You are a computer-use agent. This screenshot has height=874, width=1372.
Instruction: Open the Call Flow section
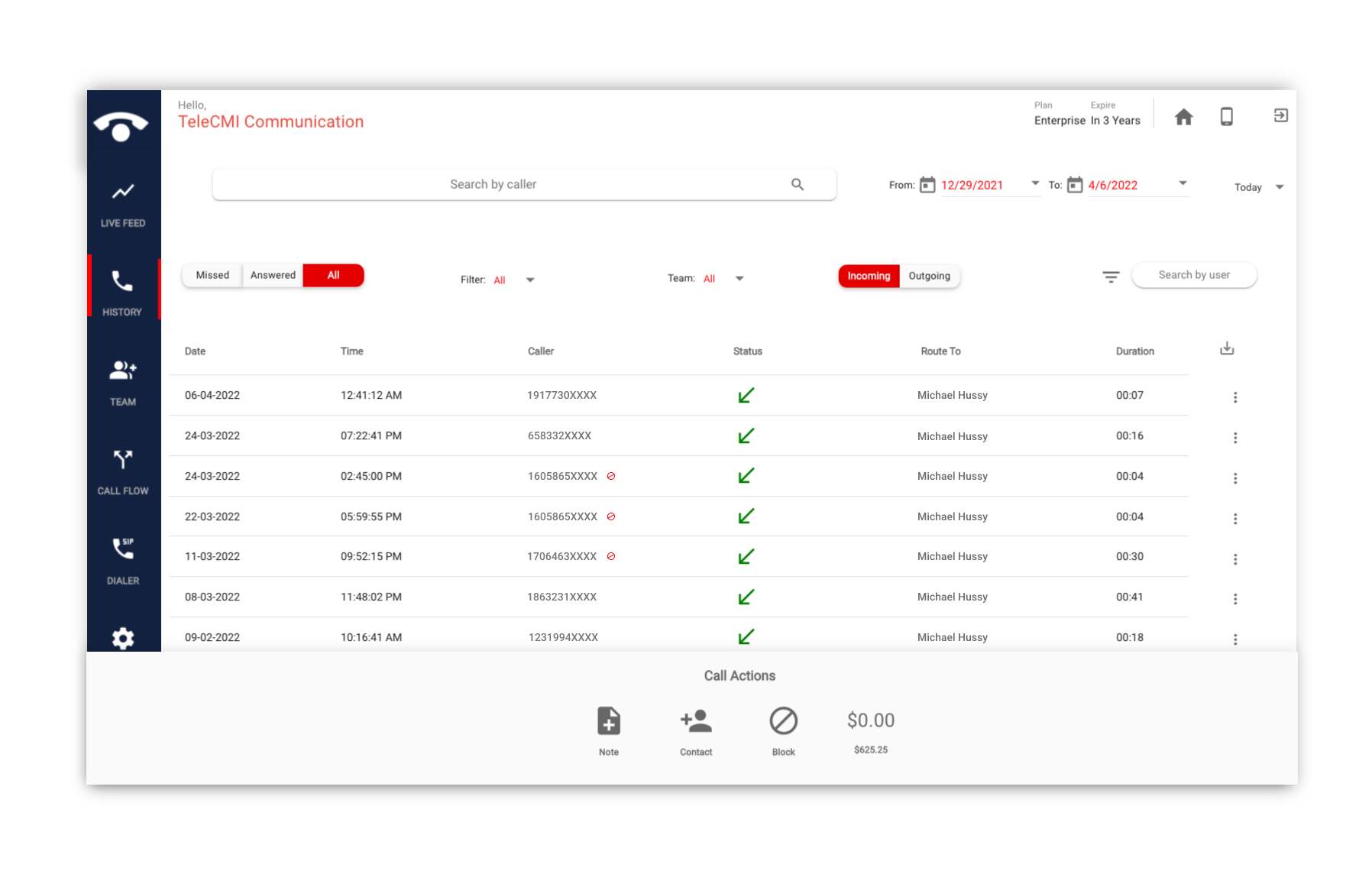(x=123, y=471)
